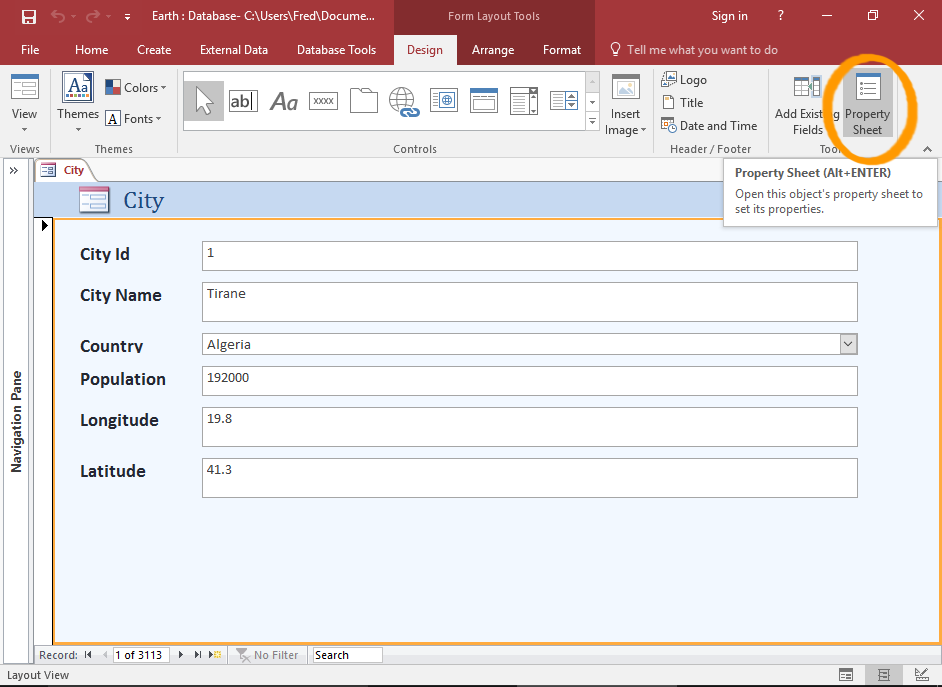The image size is (942, 687).
Task: Switch to the Database Tools tab
Action: [x=336, y=50]
